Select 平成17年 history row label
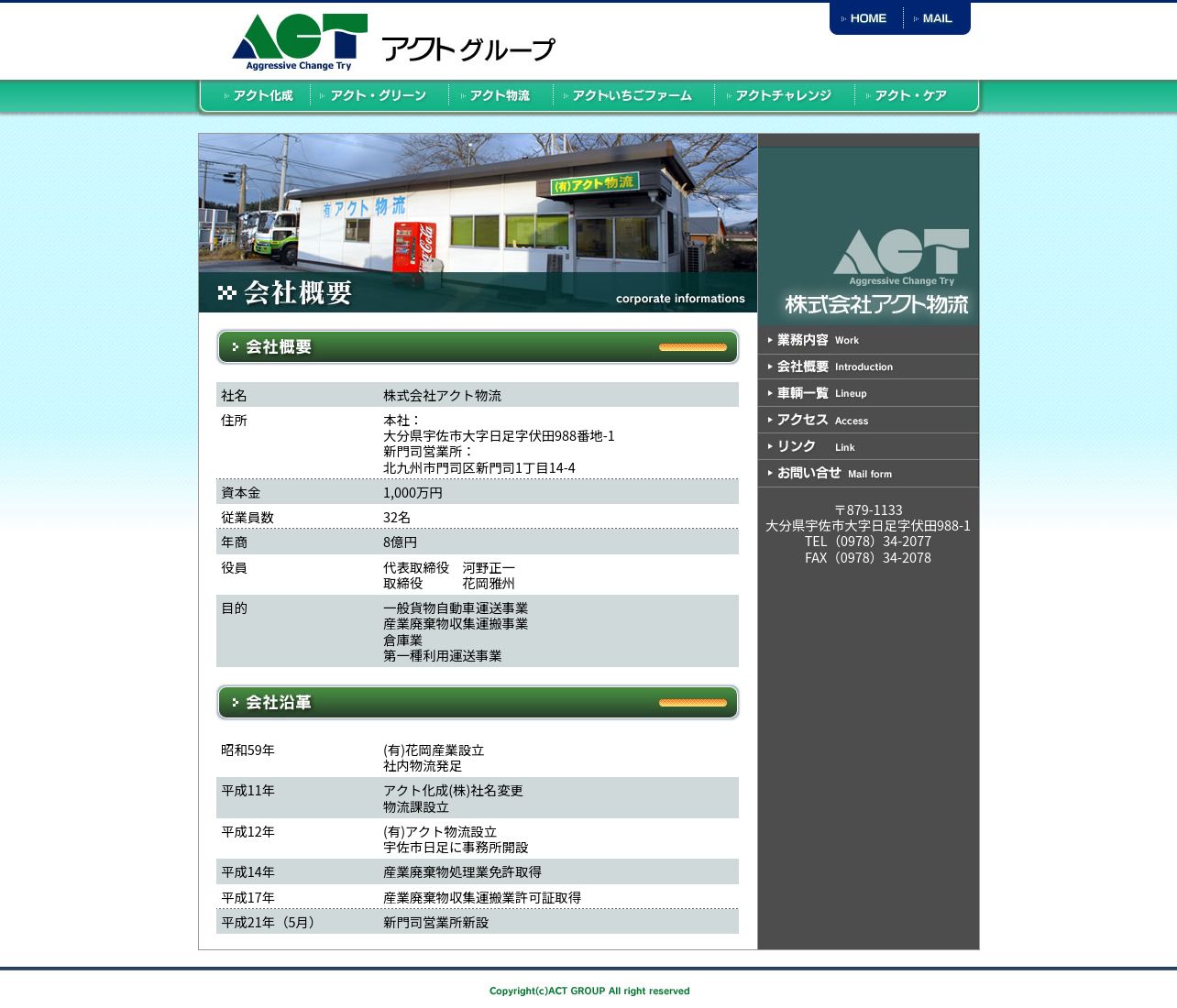The height and width of the screenshot is (1008, 1177). 247,898
